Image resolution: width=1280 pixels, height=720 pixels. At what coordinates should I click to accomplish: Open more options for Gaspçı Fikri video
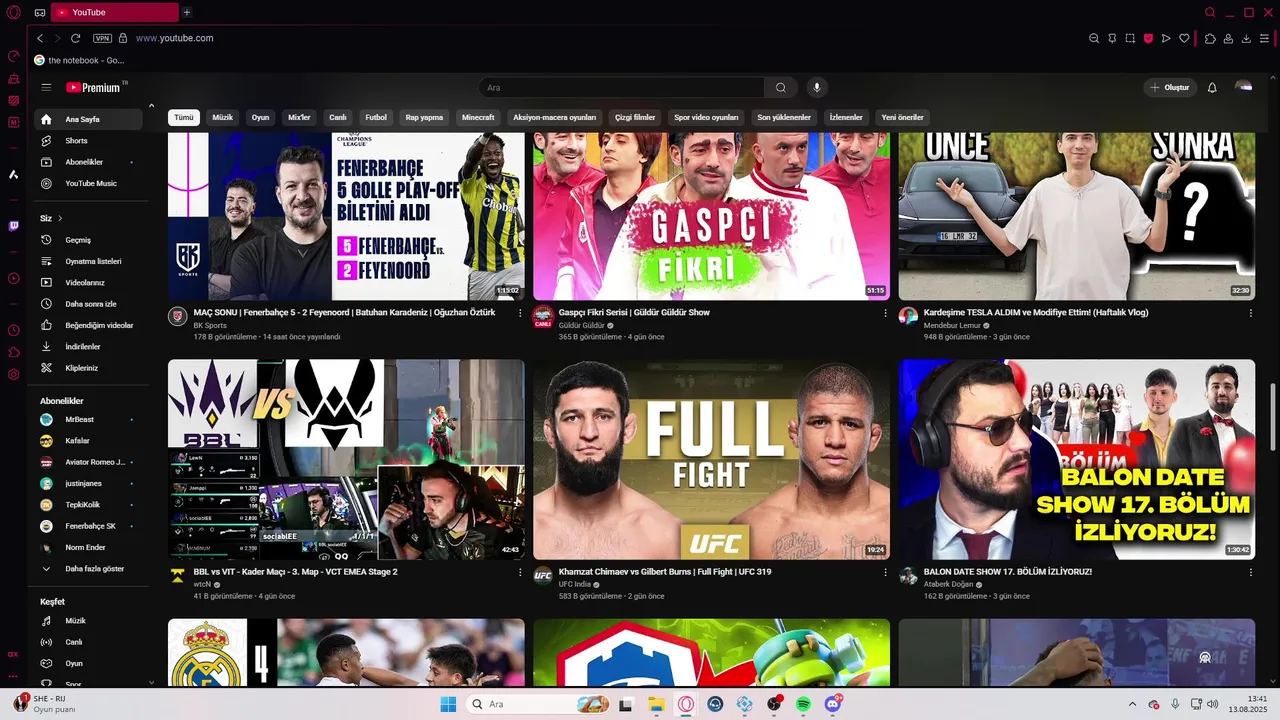(885, 313)
